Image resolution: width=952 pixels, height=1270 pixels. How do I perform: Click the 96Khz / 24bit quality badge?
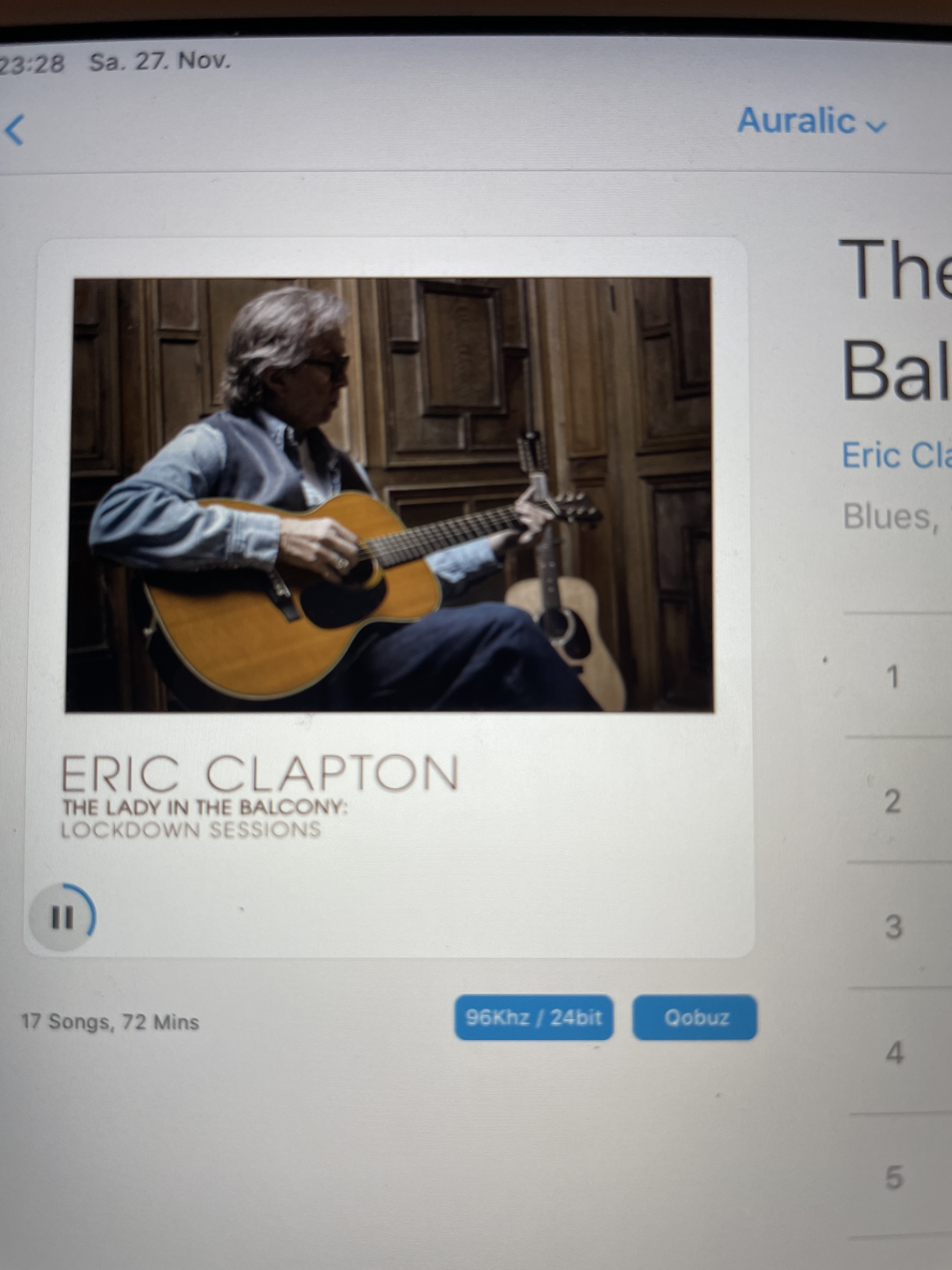(x=534, y=1018)
